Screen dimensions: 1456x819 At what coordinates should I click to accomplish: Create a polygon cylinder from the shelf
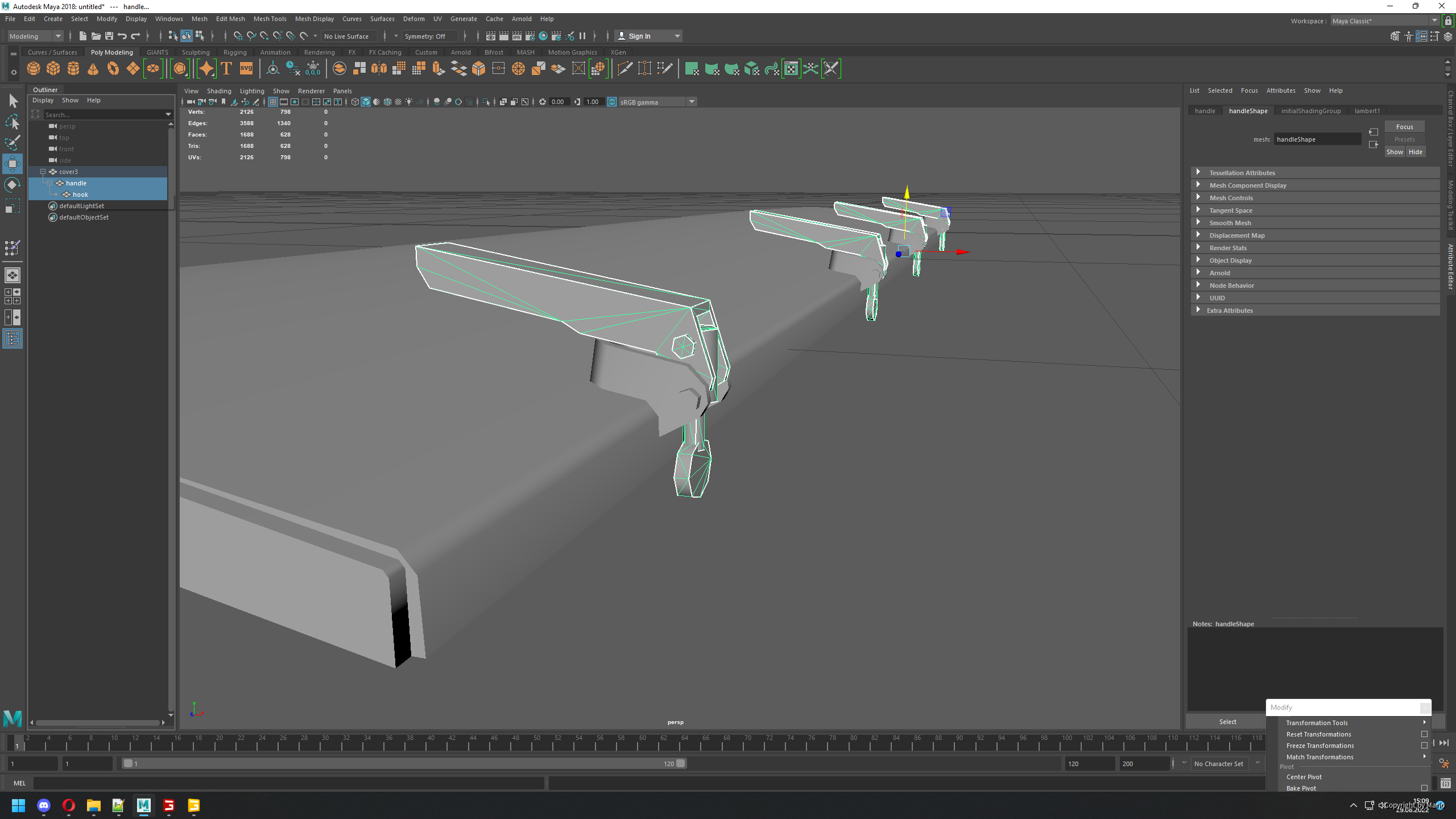(x=73, y=69)
